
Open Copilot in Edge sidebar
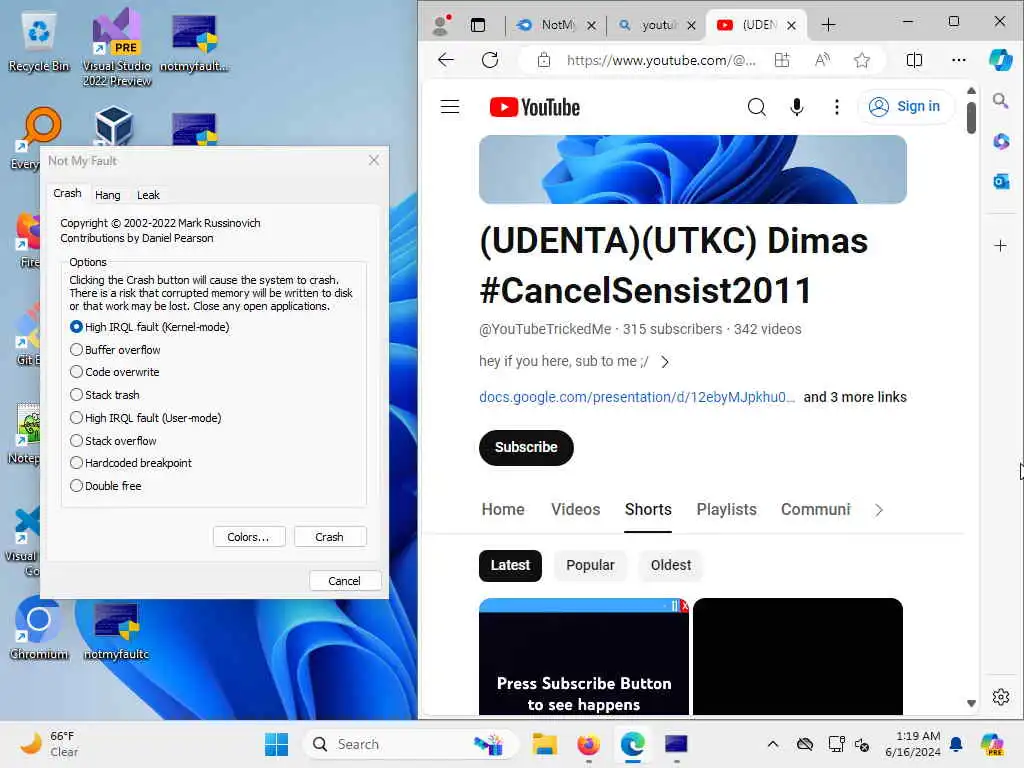[1000, 60]
